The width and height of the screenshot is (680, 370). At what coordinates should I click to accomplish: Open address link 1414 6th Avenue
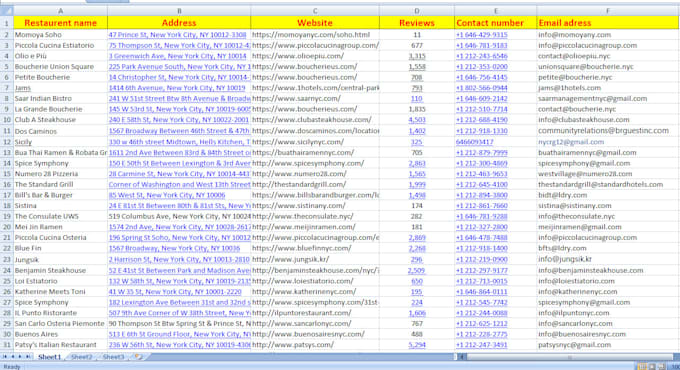tap(177, 88)
